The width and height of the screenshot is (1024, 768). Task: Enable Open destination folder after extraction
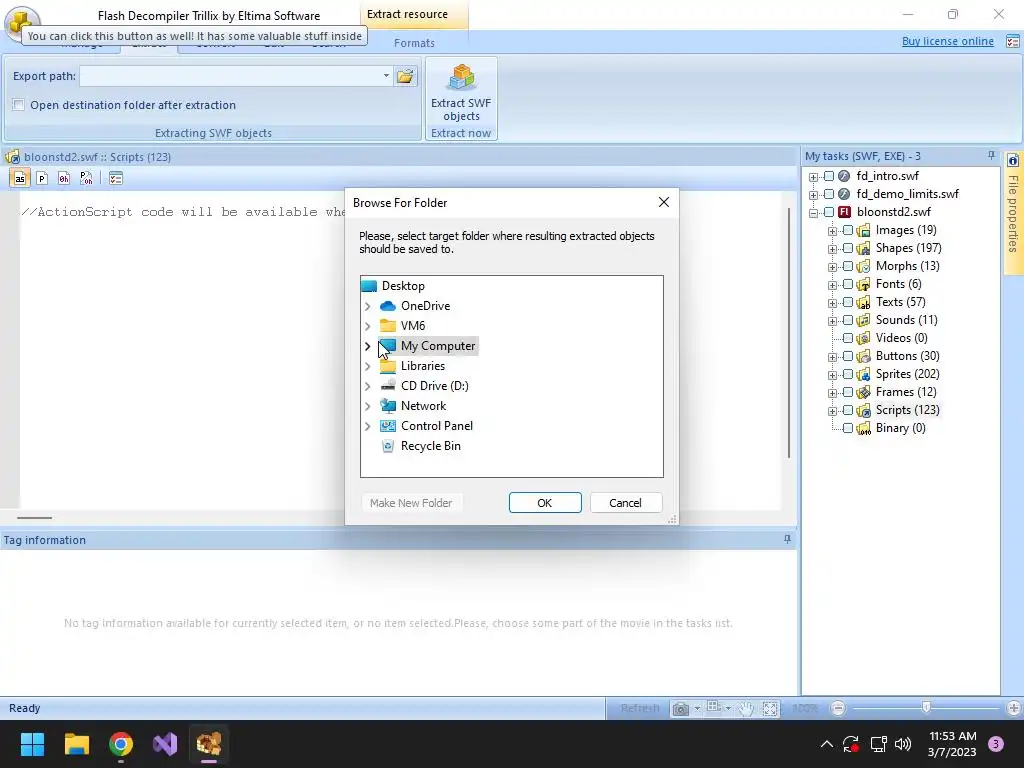coord(18,105)
